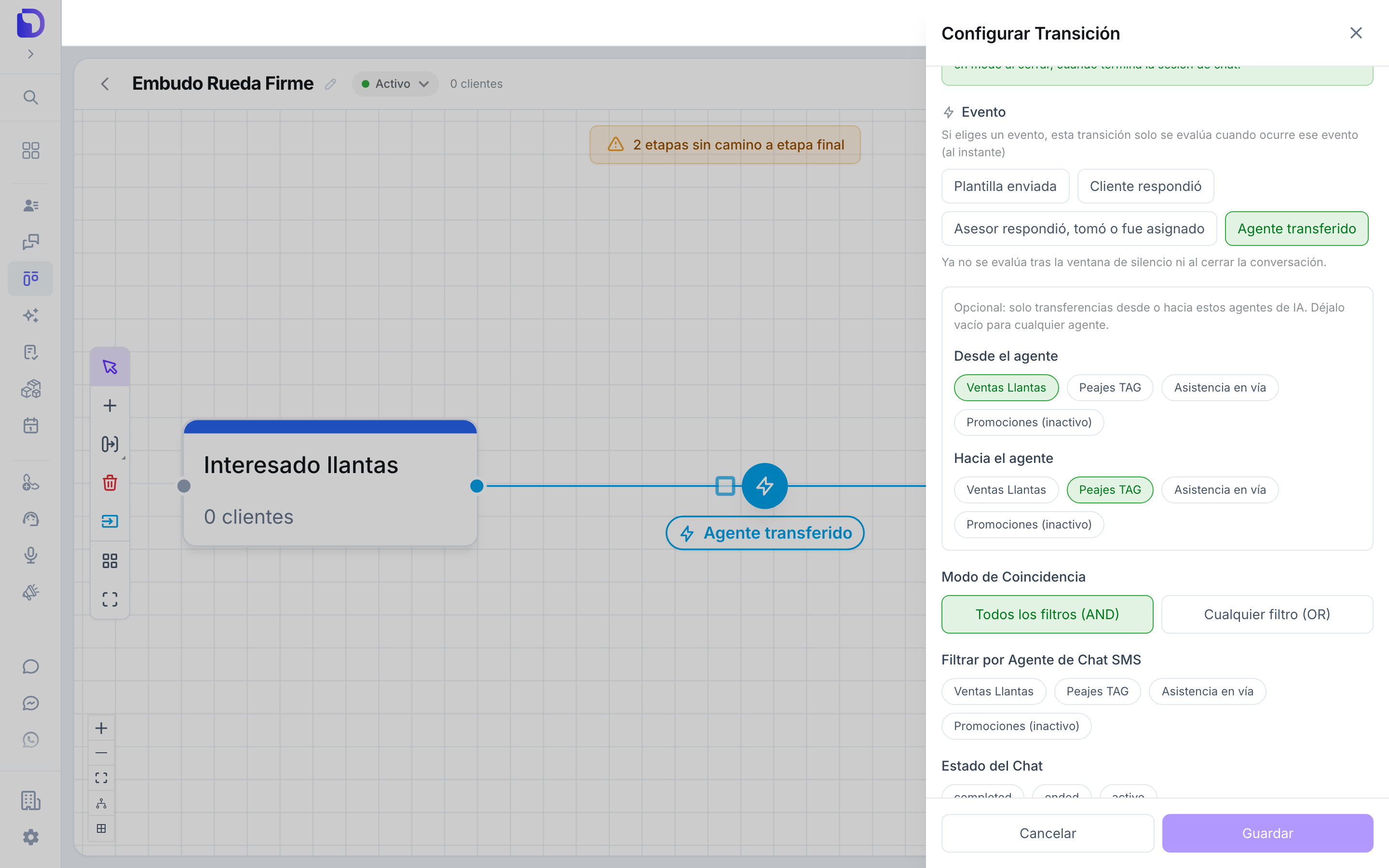Open the Activo status dropdown
Image resolution: width=1389 pixels, height=868 pixels.
pyautogui.click(x=395, y=84)
